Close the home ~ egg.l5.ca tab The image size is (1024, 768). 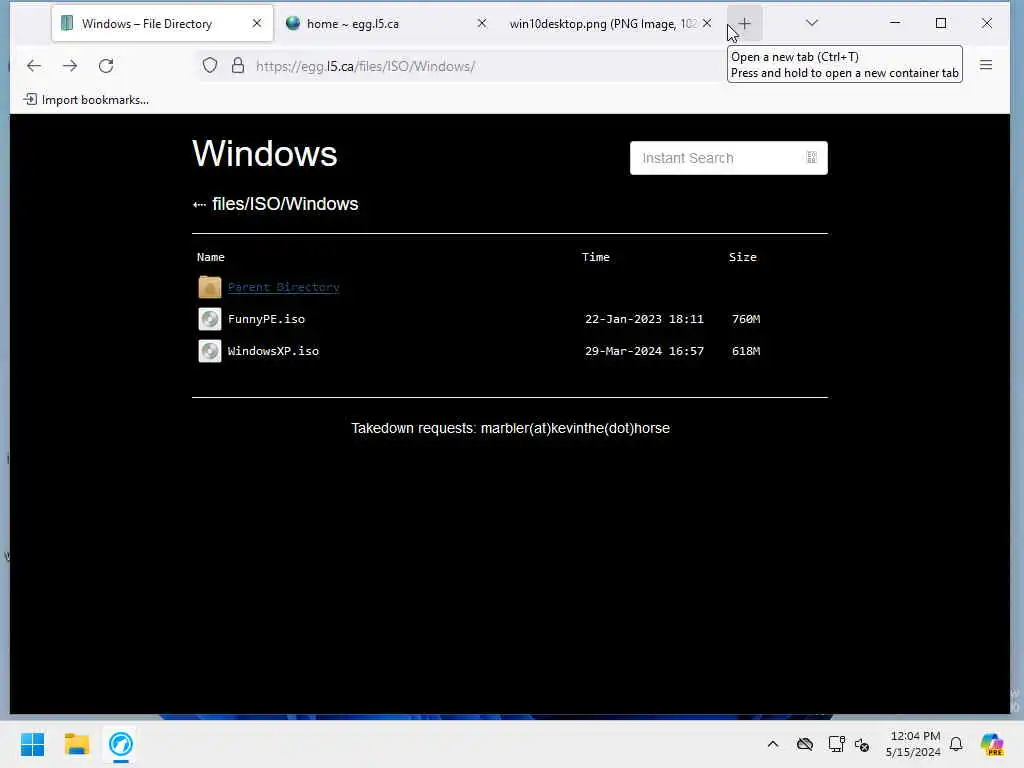[482, 24]
